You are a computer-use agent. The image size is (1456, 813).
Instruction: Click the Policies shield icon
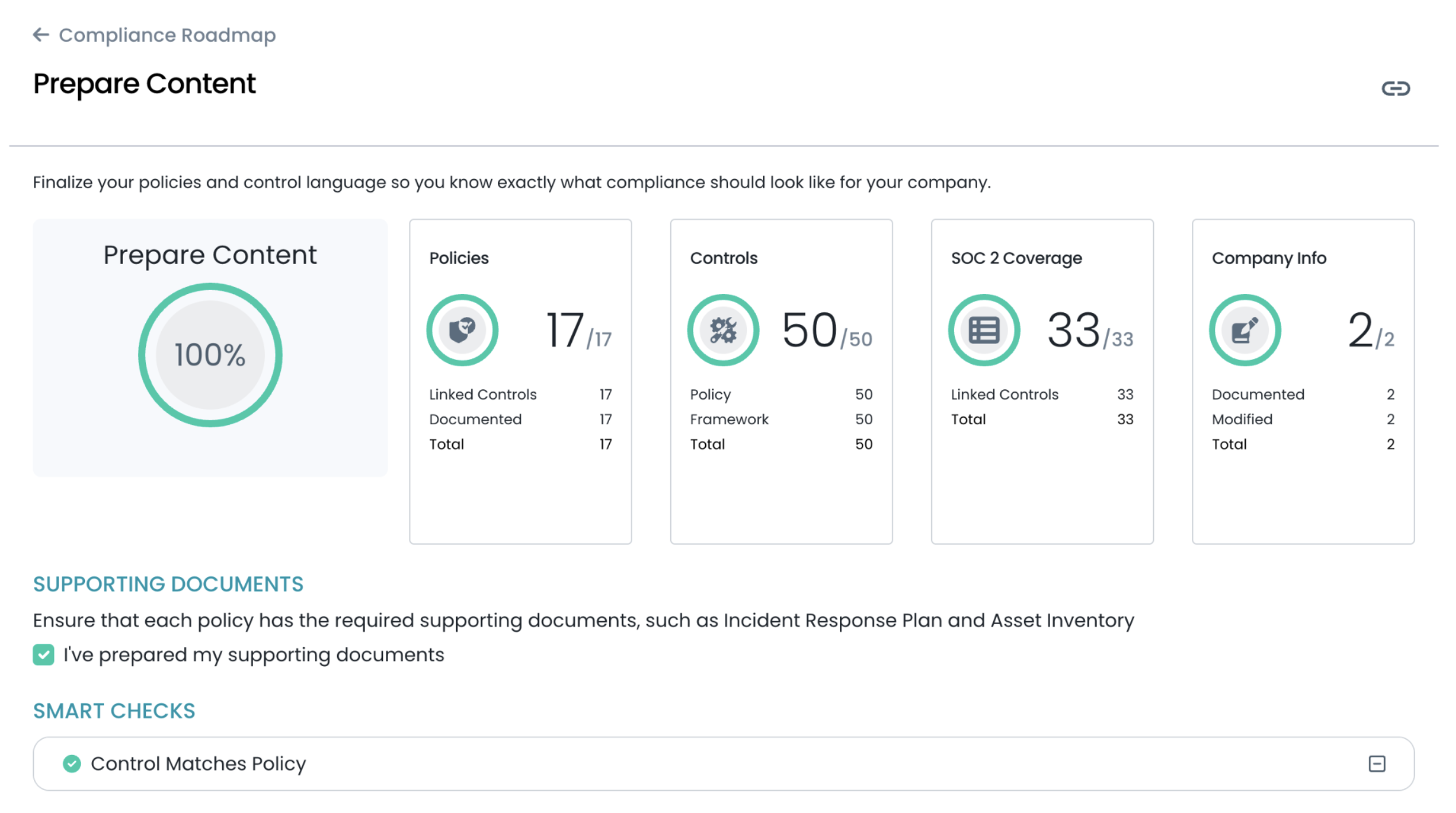[462, 330]
